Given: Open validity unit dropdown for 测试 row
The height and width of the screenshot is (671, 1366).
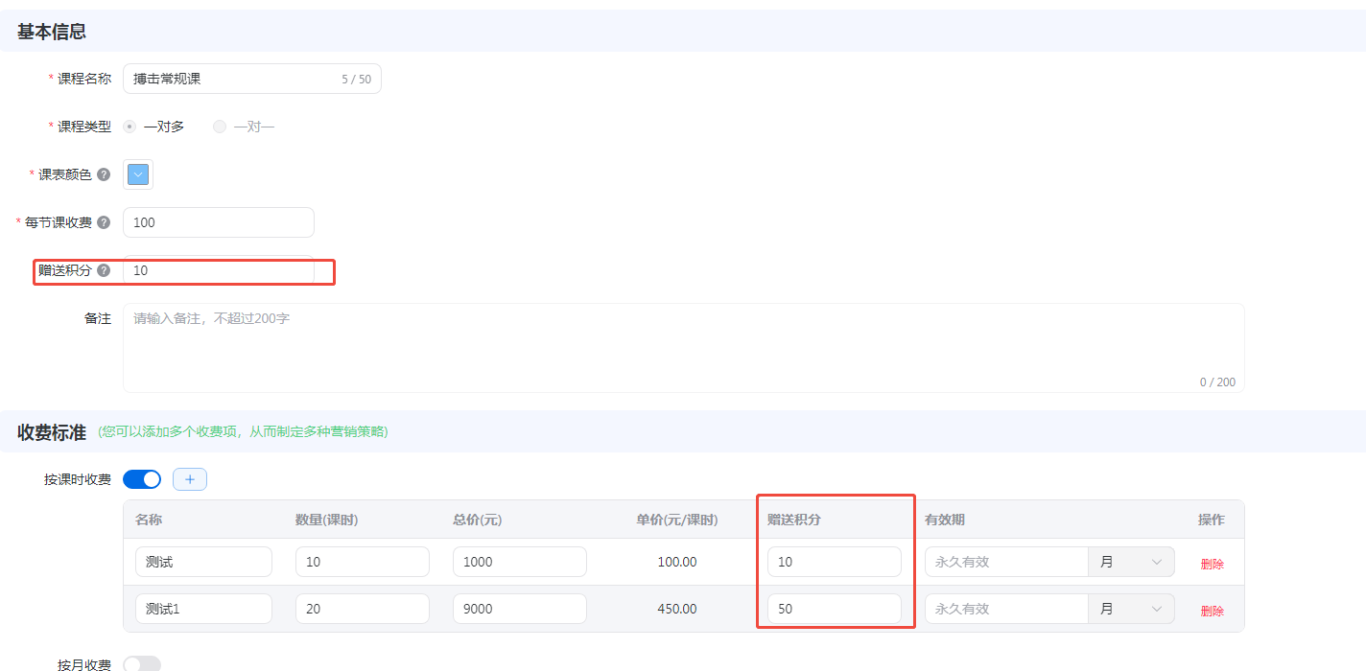Looking at the screenshot, I should point(1131,562).
